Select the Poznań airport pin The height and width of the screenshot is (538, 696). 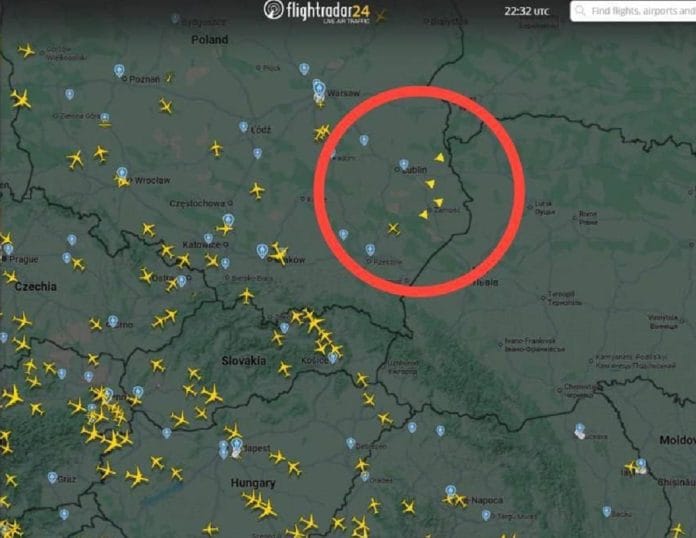(119, 71)
